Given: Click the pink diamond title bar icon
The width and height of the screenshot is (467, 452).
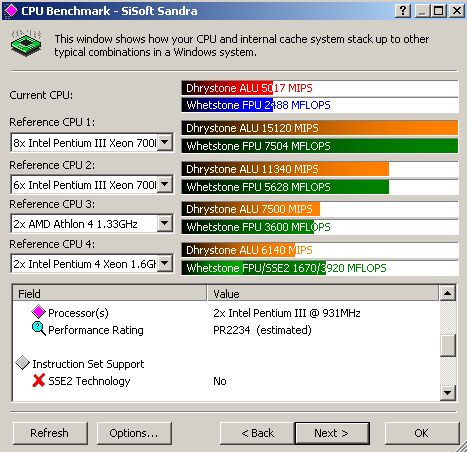Looking at the screenshot, I should coord(11,10).
